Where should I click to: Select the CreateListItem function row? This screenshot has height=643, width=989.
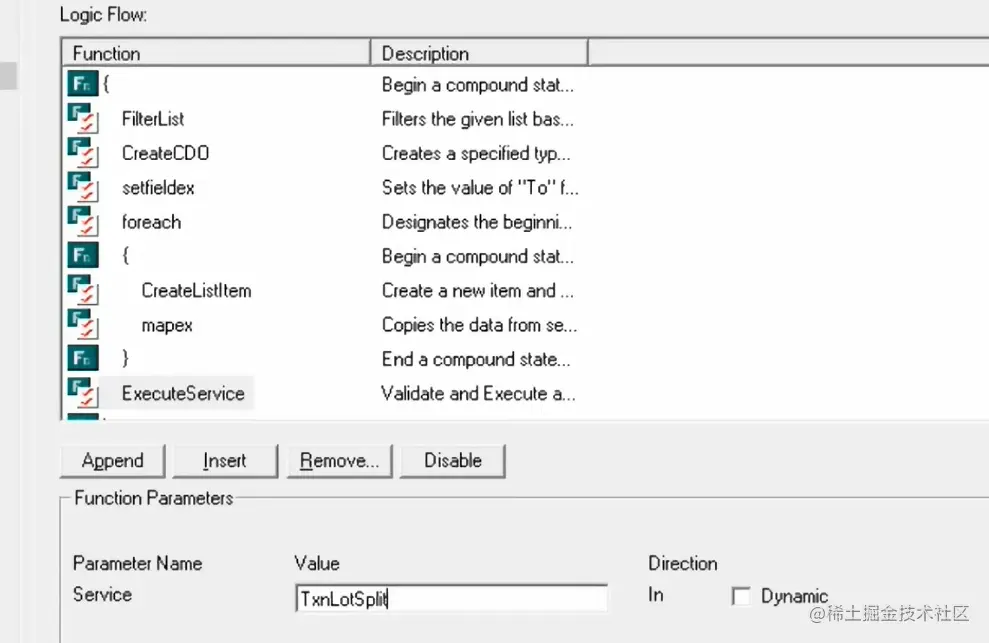pos(196,290)
